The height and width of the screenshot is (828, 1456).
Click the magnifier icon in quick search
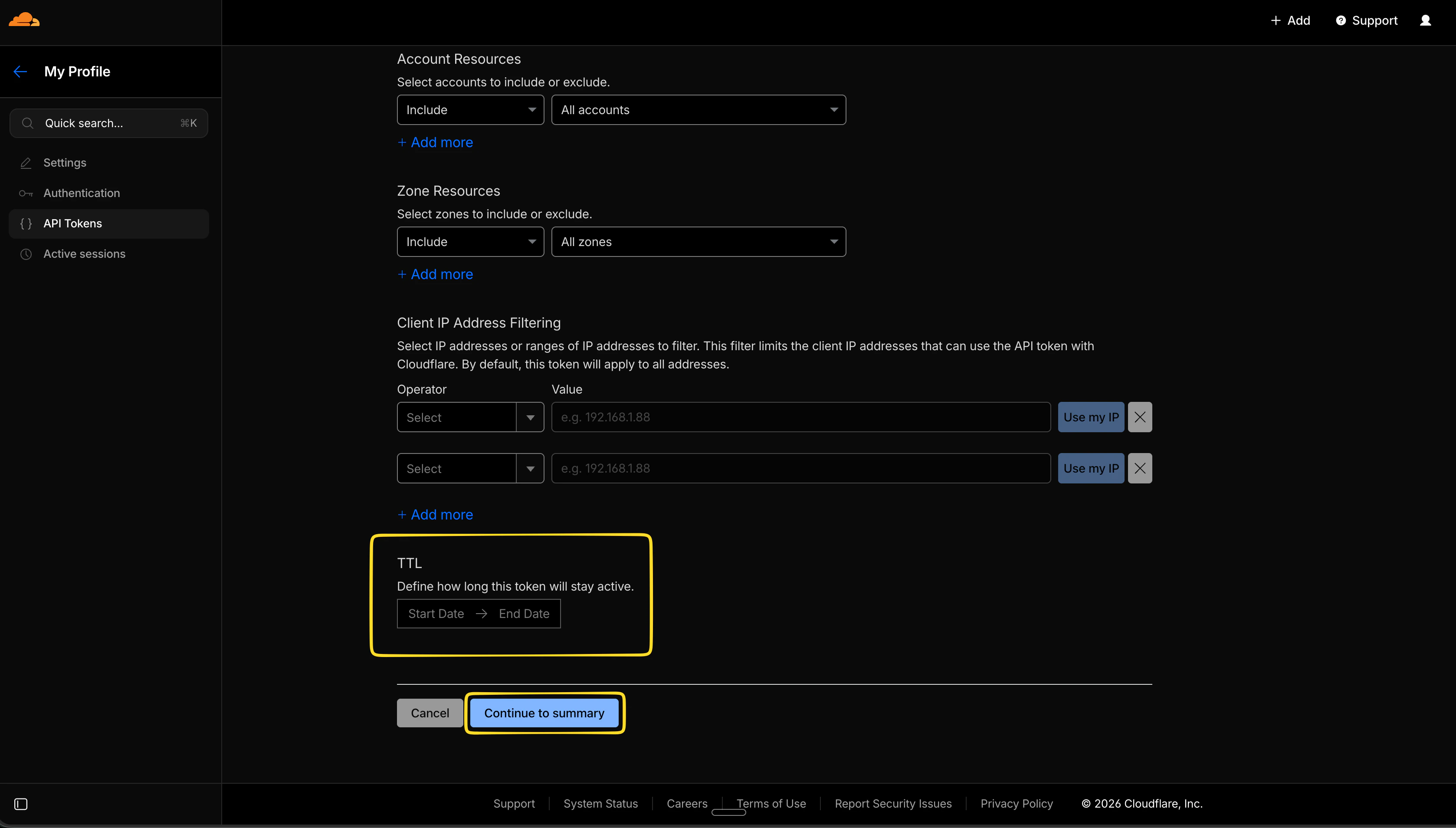[27, 123]
